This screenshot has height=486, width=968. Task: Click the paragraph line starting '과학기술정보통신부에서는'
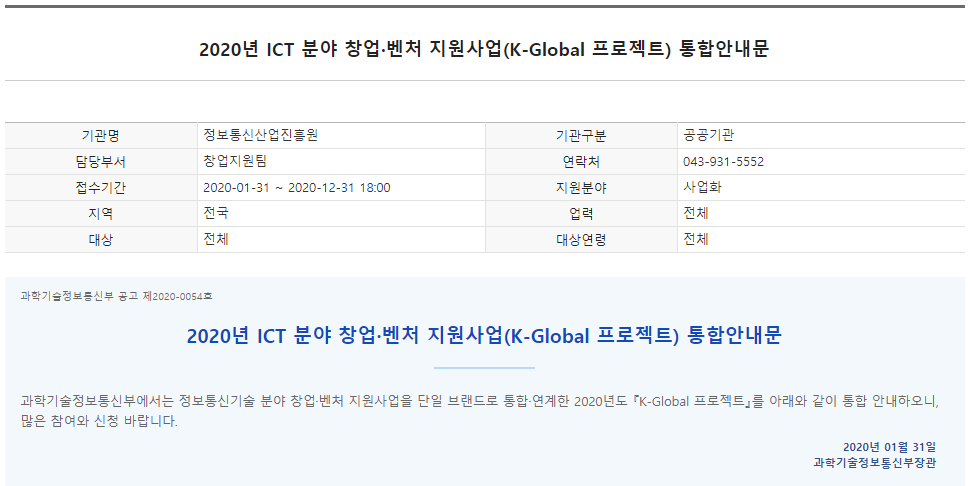[480, 401]
